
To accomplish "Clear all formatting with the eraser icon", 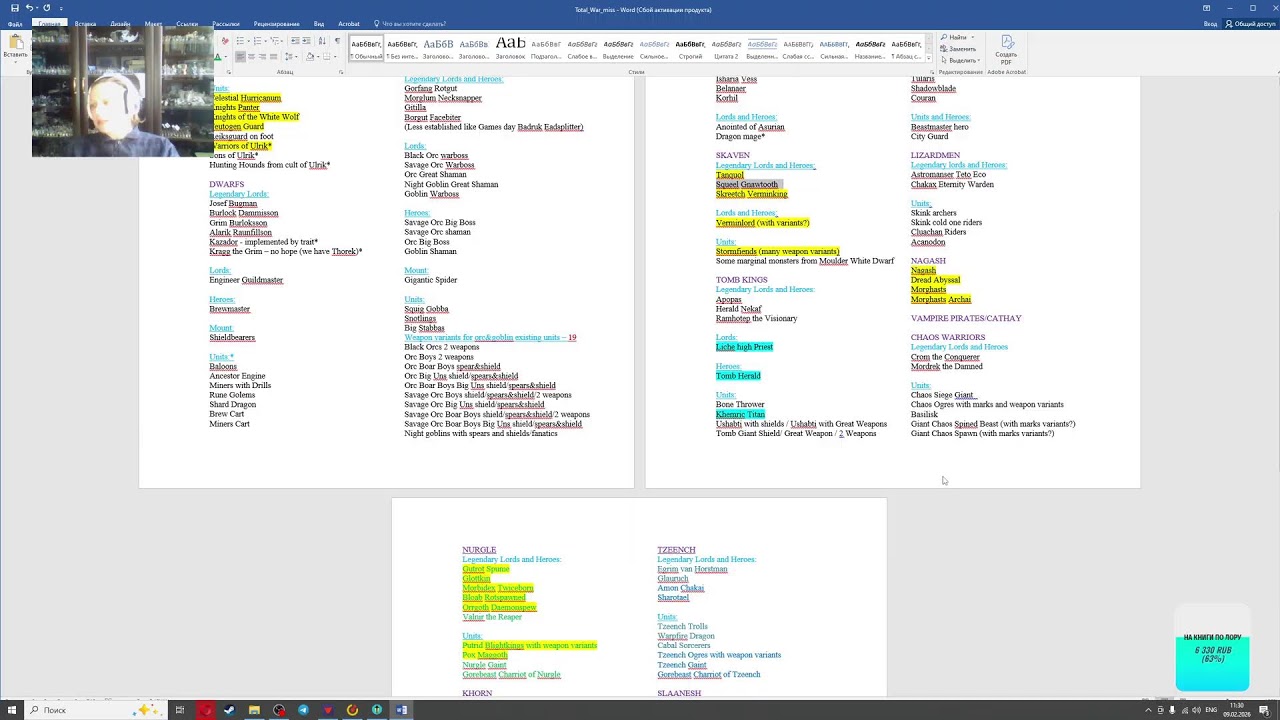I will 225,41.
